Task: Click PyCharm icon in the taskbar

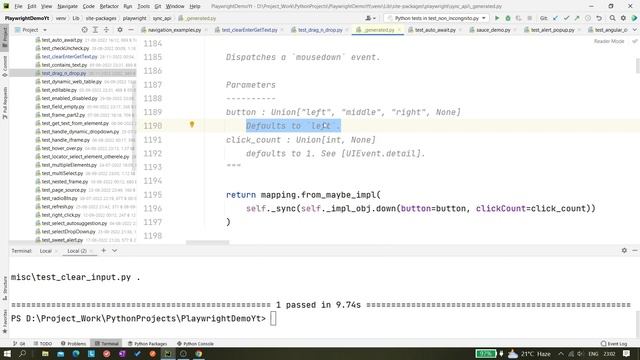Action: pos(168,353)
